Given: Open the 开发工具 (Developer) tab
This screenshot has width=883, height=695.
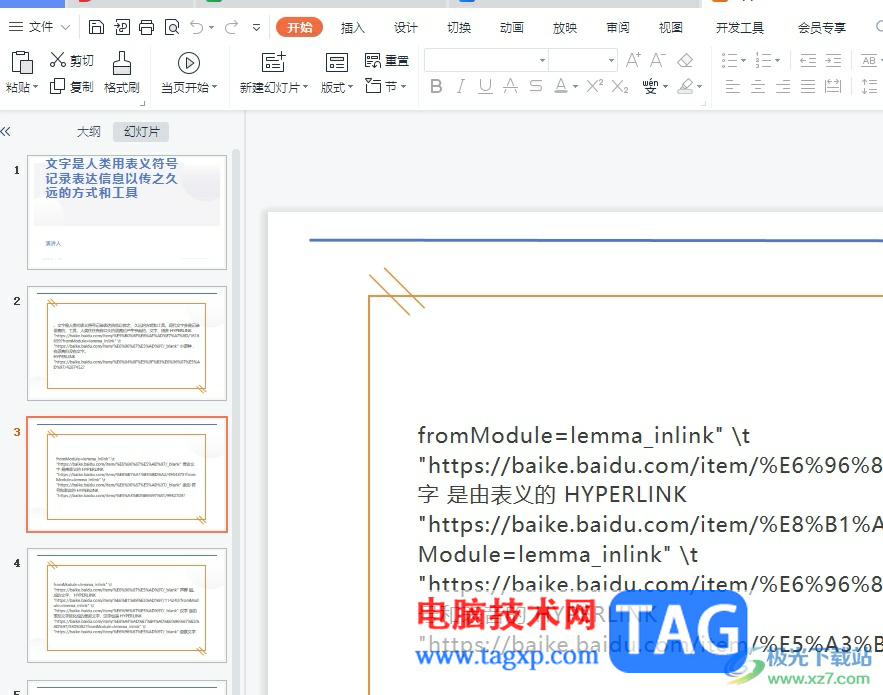Looking at the screenshot, I should [x=740, y=28].
